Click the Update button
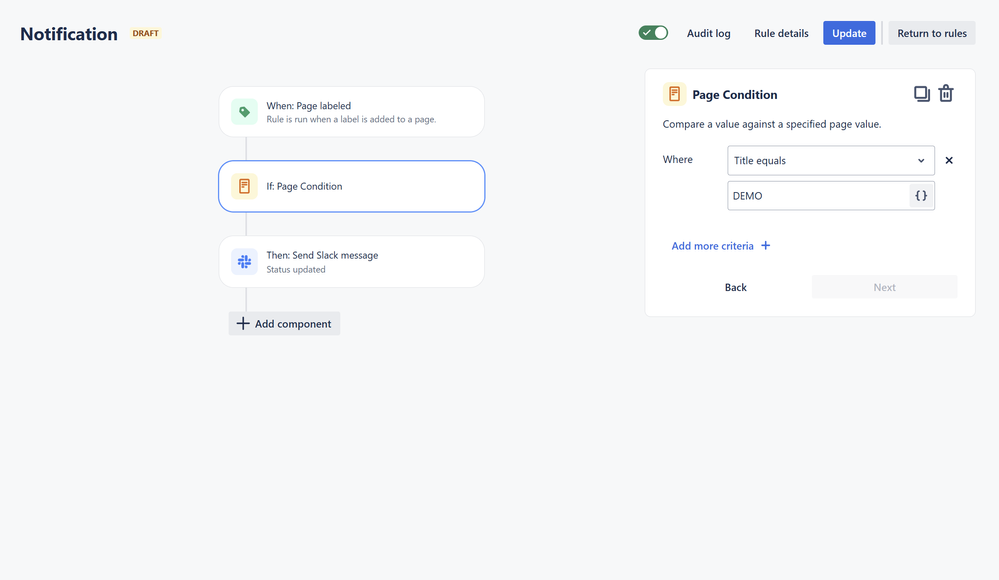 (849, 33)
